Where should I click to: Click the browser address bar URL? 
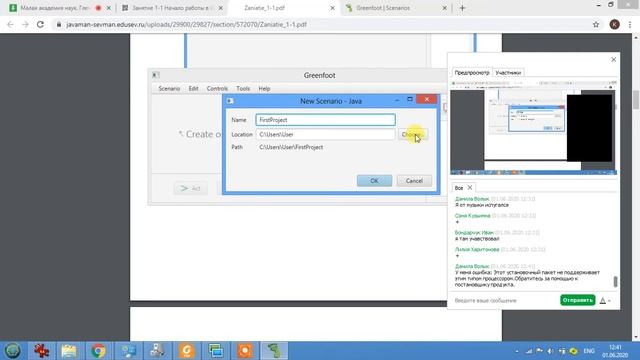(x=187, y=24)
